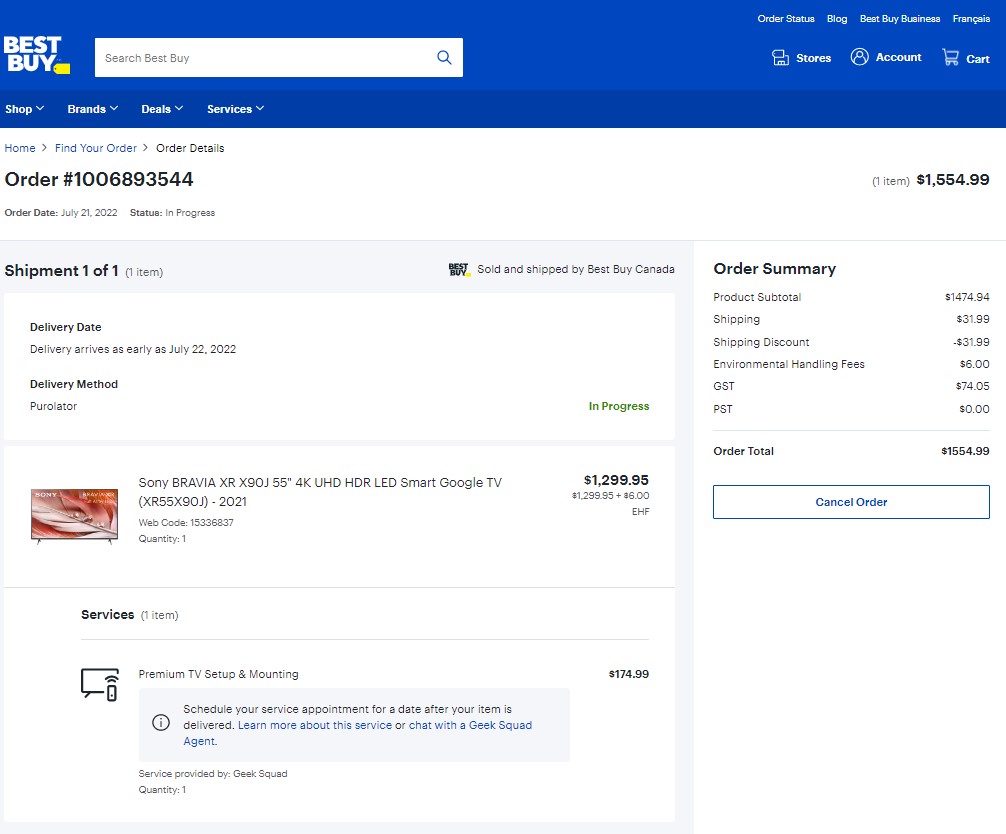1006x834 pixels.
Task: Switch language to Français
Action: tap(971, 19)
